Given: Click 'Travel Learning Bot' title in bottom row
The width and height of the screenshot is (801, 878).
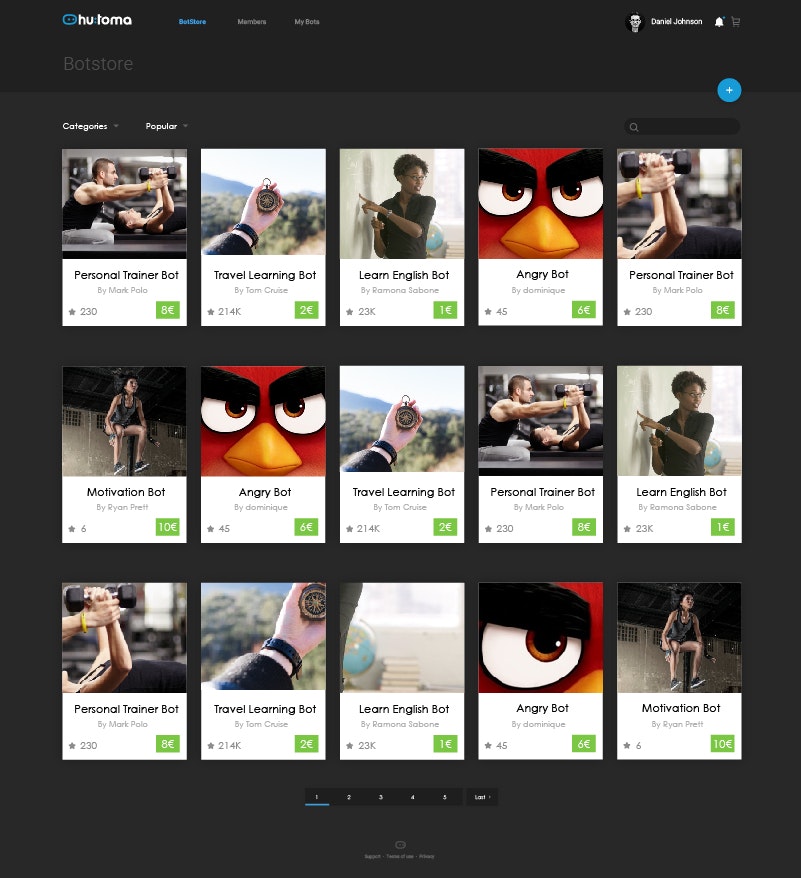Looking at the screenshot, I should 265,709.
